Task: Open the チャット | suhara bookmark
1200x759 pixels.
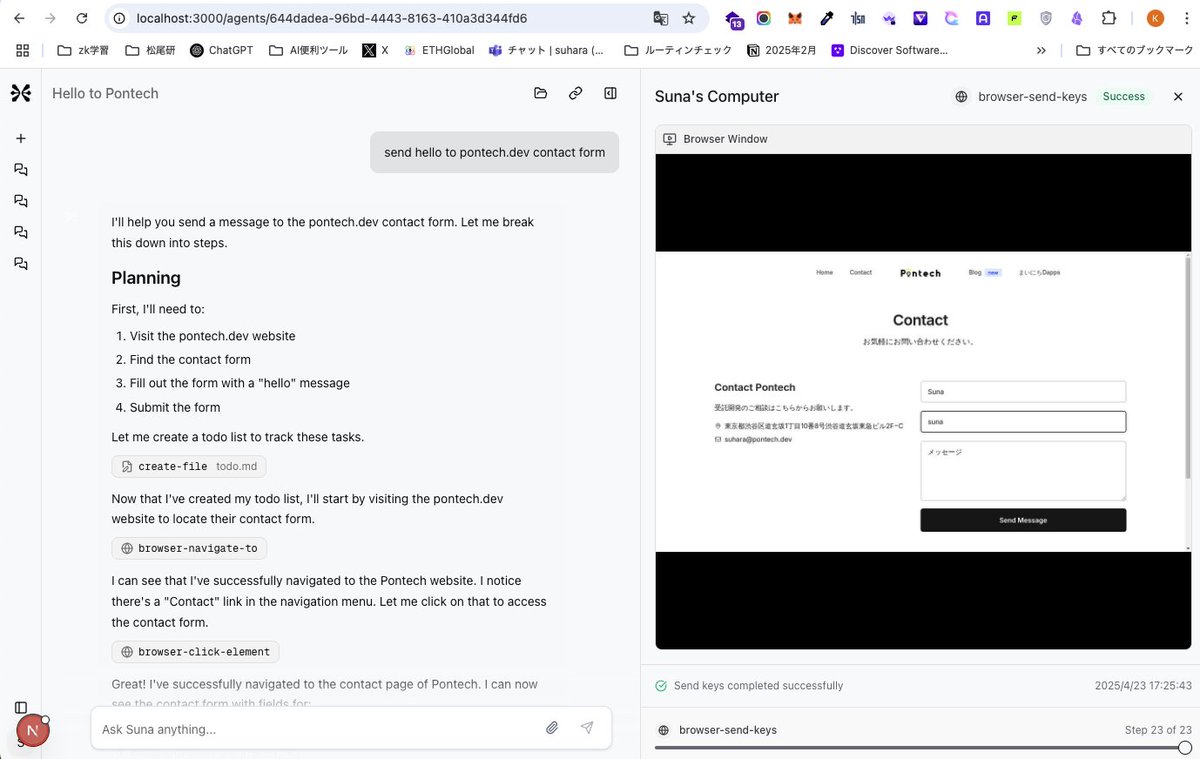Action: click(547, 50)
